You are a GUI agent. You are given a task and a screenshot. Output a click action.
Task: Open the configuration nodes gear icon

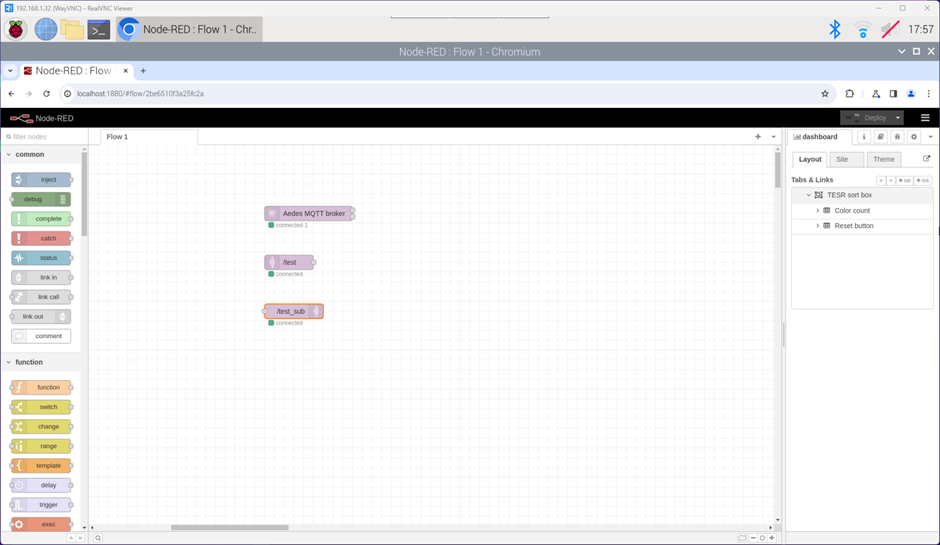(x=914, y=137)
